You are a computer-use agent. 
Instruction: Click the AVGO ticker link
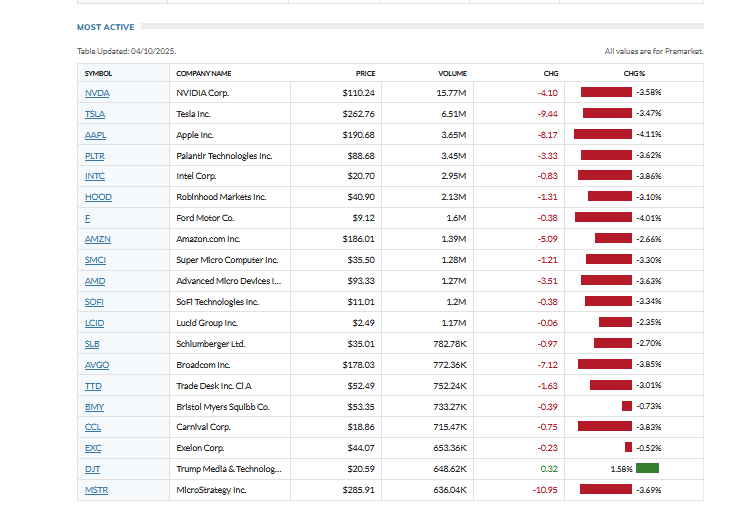coord(97,365)
